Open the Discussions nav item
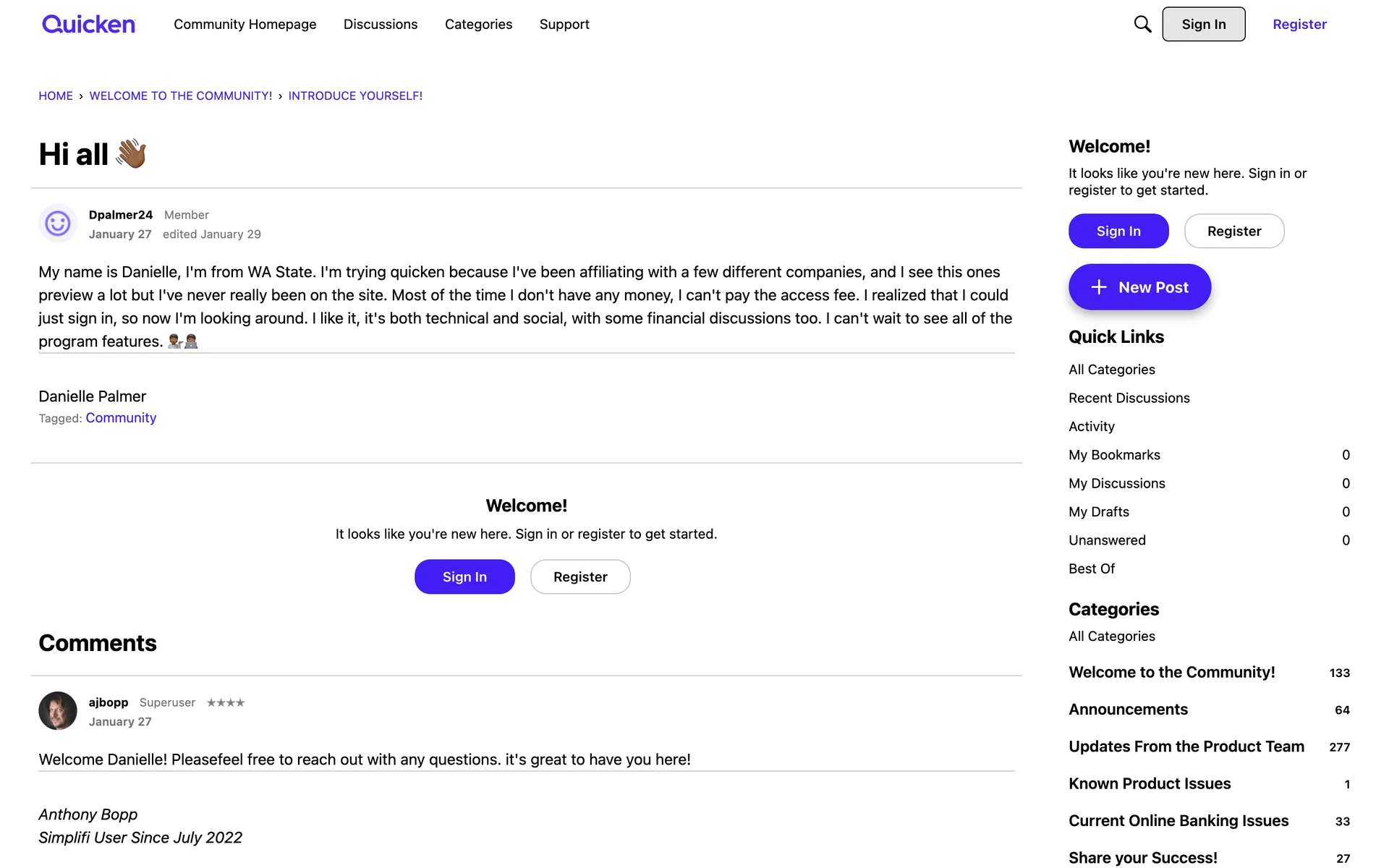This screenshot has width=1389, height=868. 381,25
